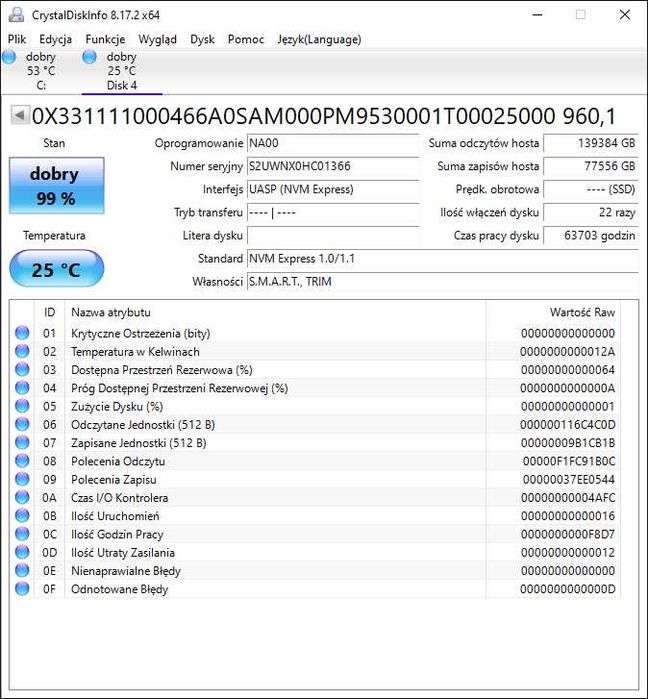The width and height of the screenshot is (648, 699).
Task: Open the Język(Language) menu
Action: click(319, 39)
